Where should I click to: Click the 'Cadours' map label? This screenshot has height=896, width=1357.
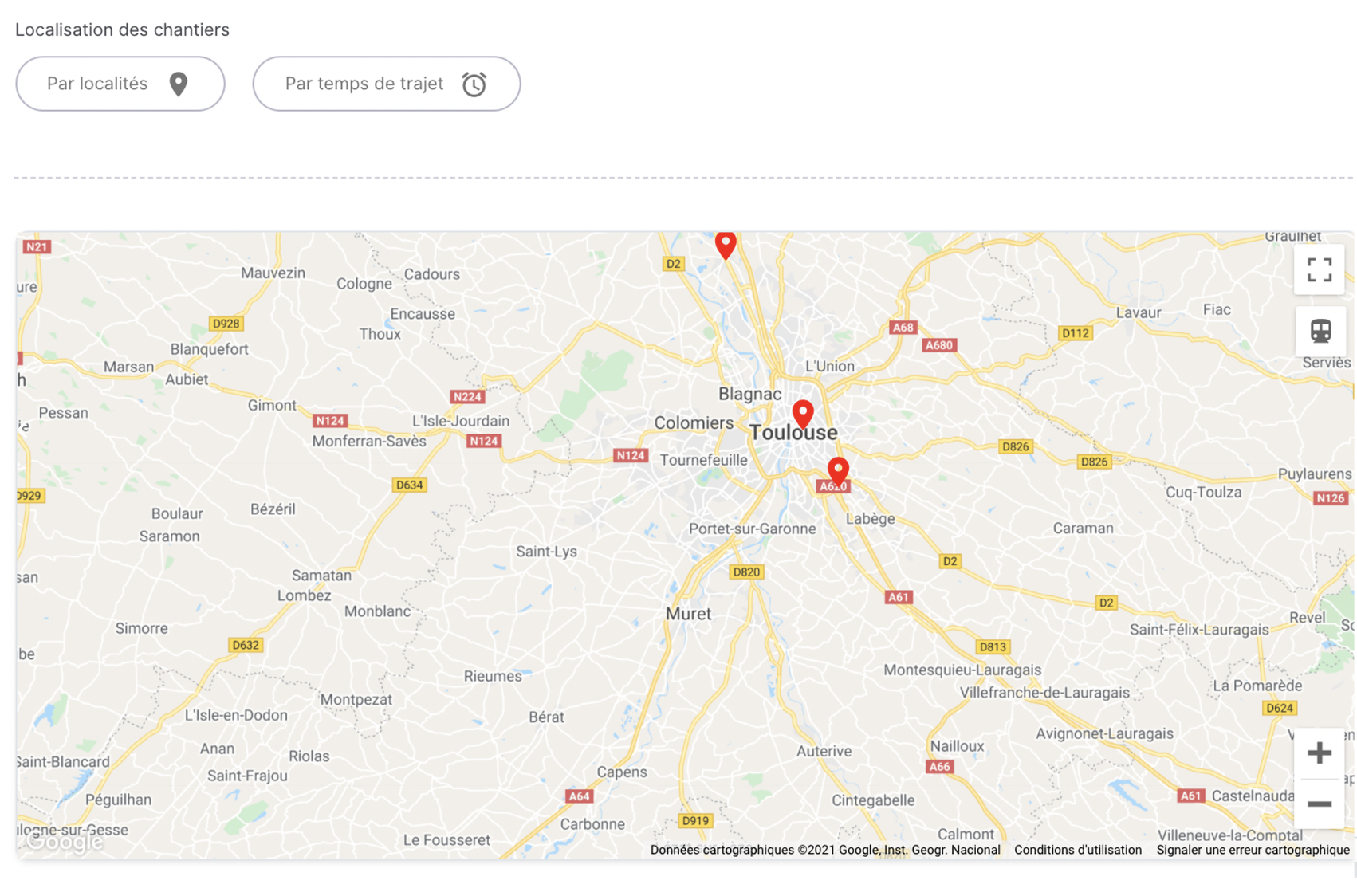tap(431, 274)
